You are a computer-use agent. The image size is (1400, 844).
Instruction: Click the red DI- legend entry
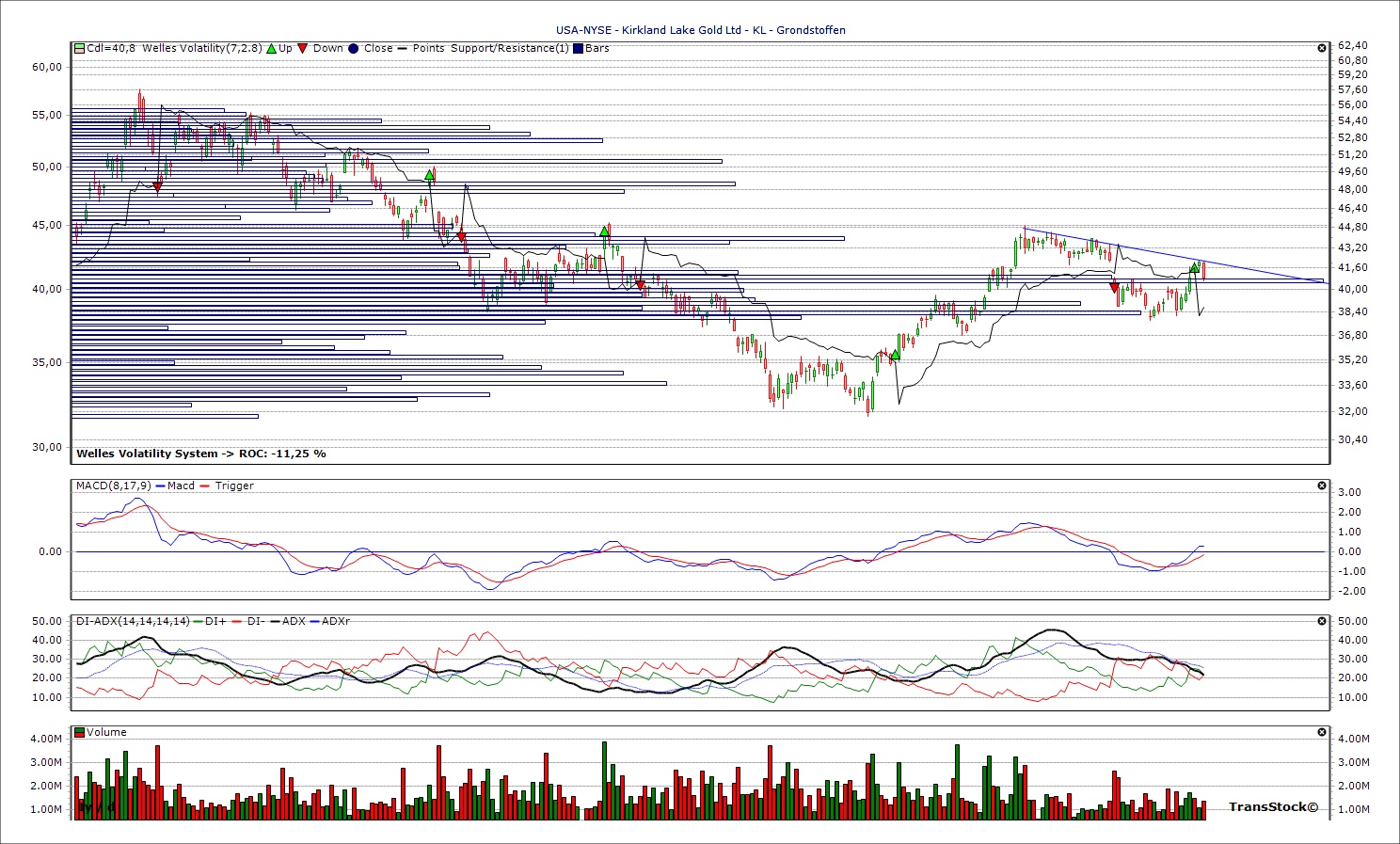click(248, 621)
